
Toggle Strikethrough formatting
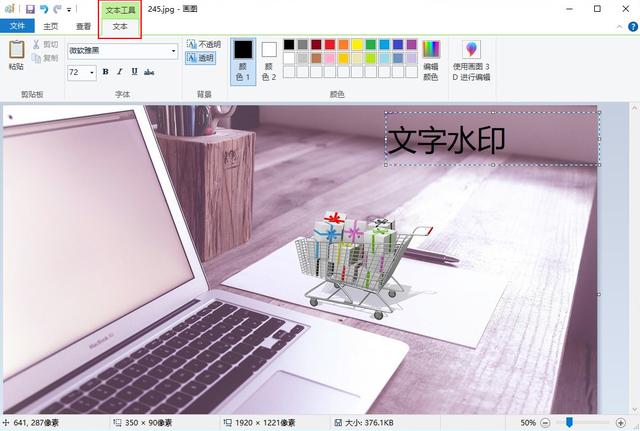pyautogui.click(x=149, y=72)
